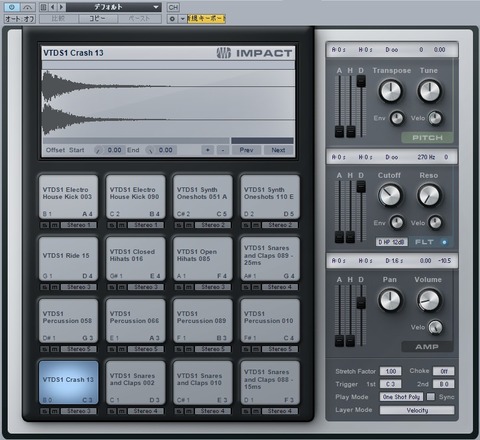Toggle the plugin power activate icon

pos(12,7)
